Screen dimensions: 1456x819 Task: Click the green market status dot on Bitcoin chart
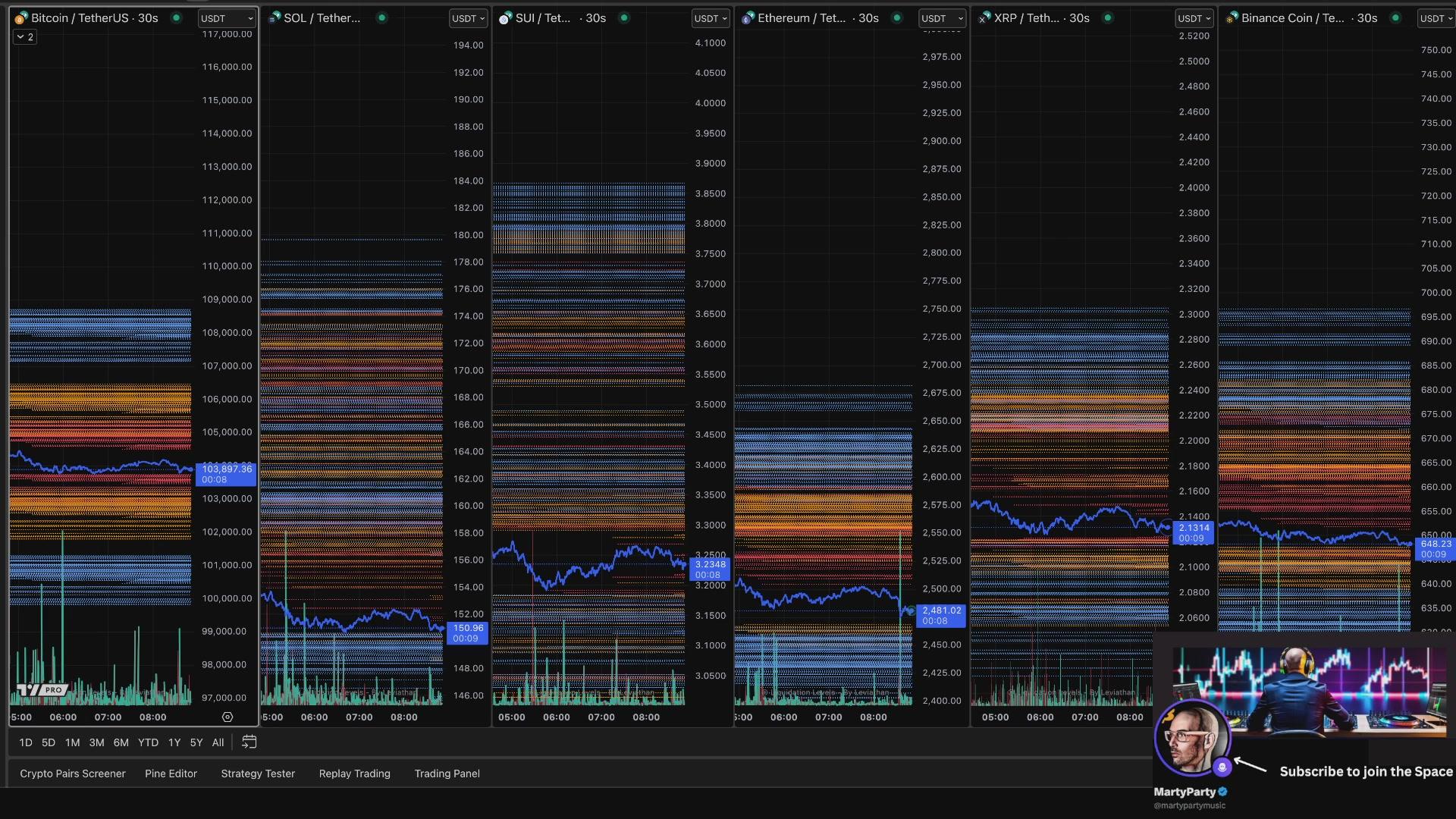coord(177,17)
